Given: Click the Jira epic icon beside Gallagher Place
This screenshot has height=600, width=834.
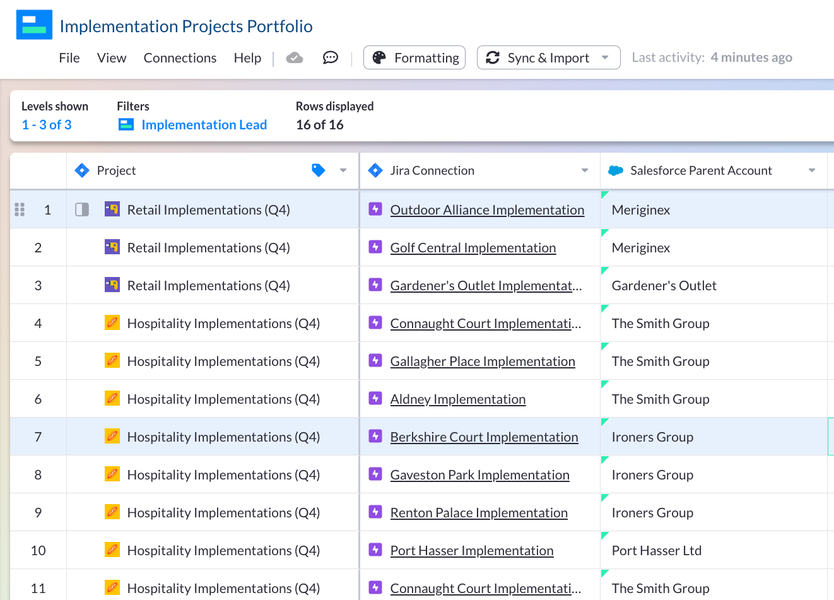Looking at the screenshot, I should click(376, 360).
